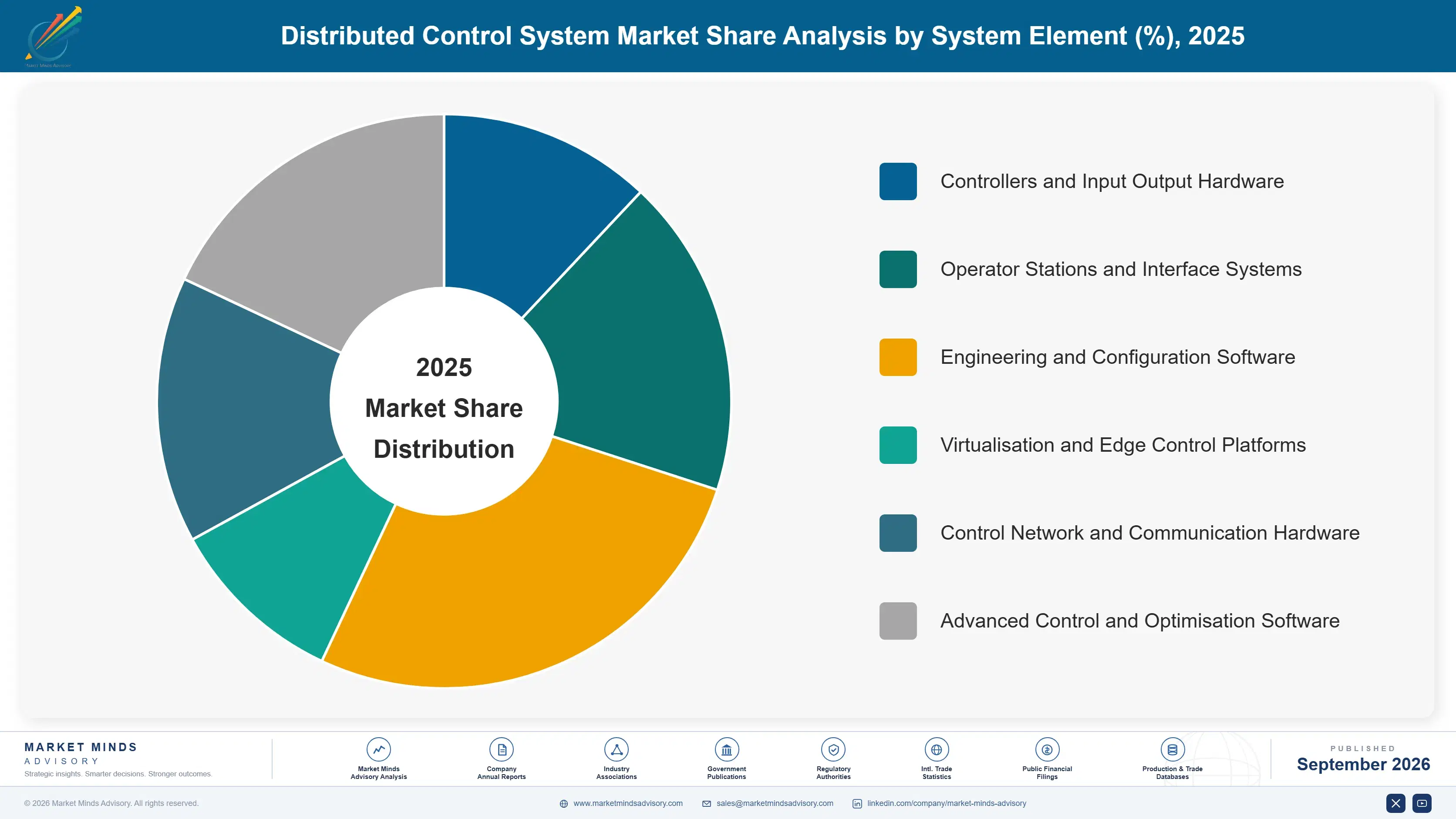Click the Industry Associations icon

pyautogui.click(x=616, y=749)
